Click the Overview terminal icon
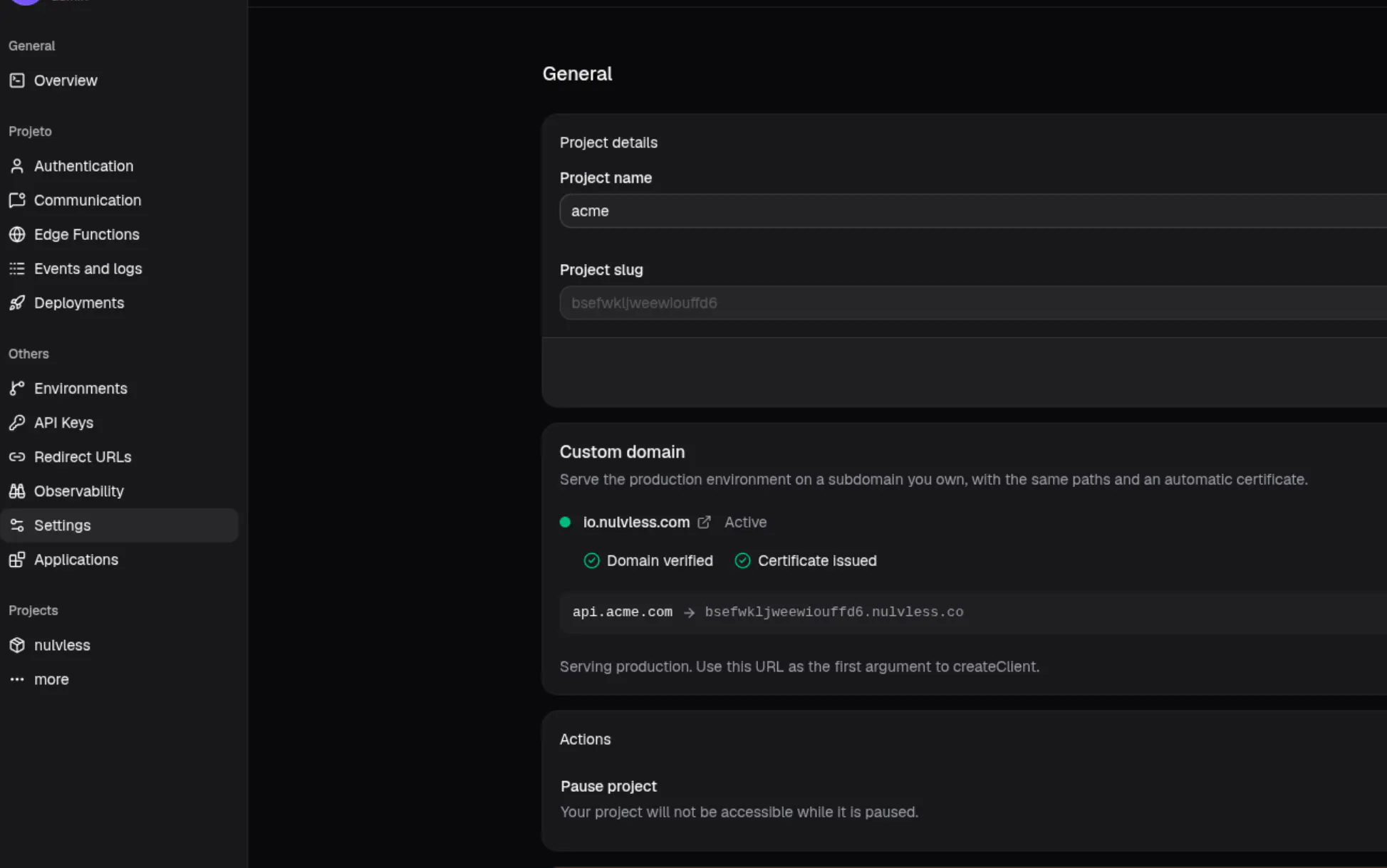1387x868 pixels. click(x=17, y=80)
